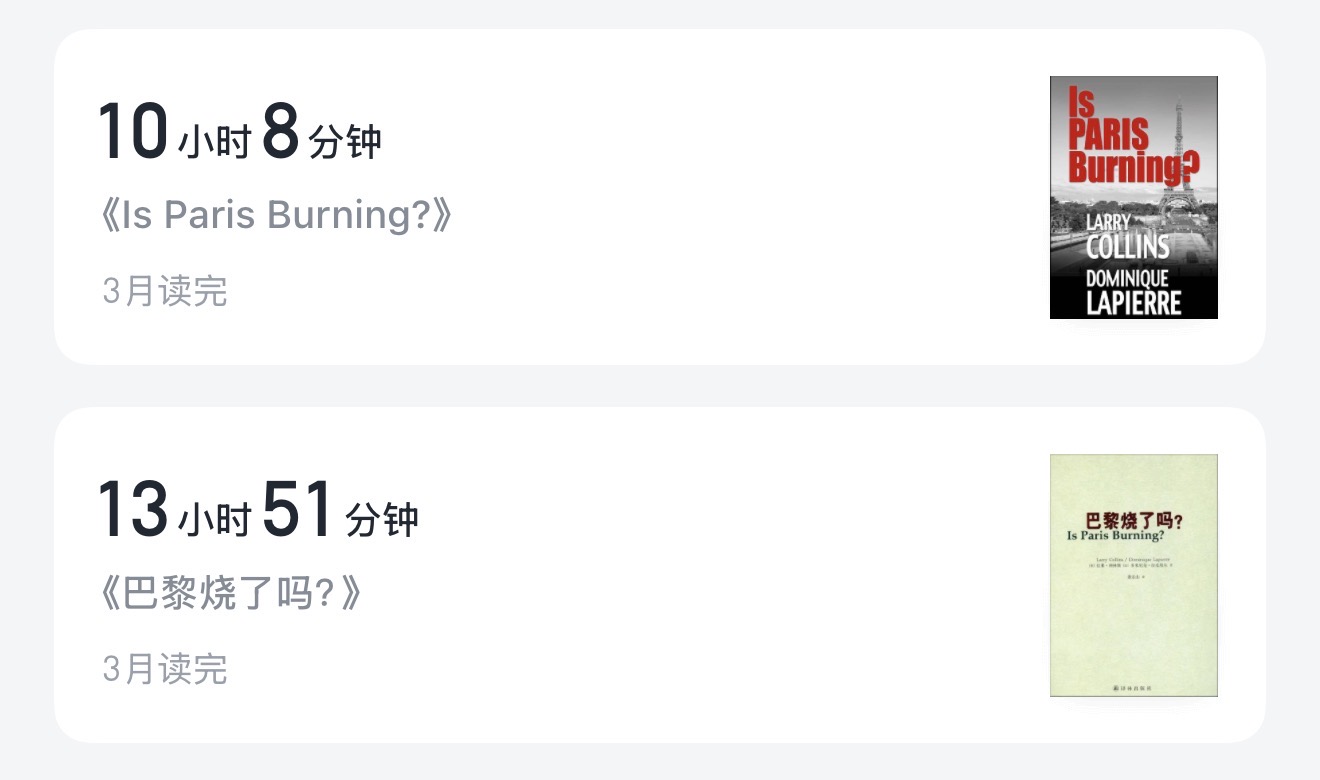Click DOMINIQUE LAPIERRE on the book cover
Screen dimensions: 1320x780
point(1133,291)
